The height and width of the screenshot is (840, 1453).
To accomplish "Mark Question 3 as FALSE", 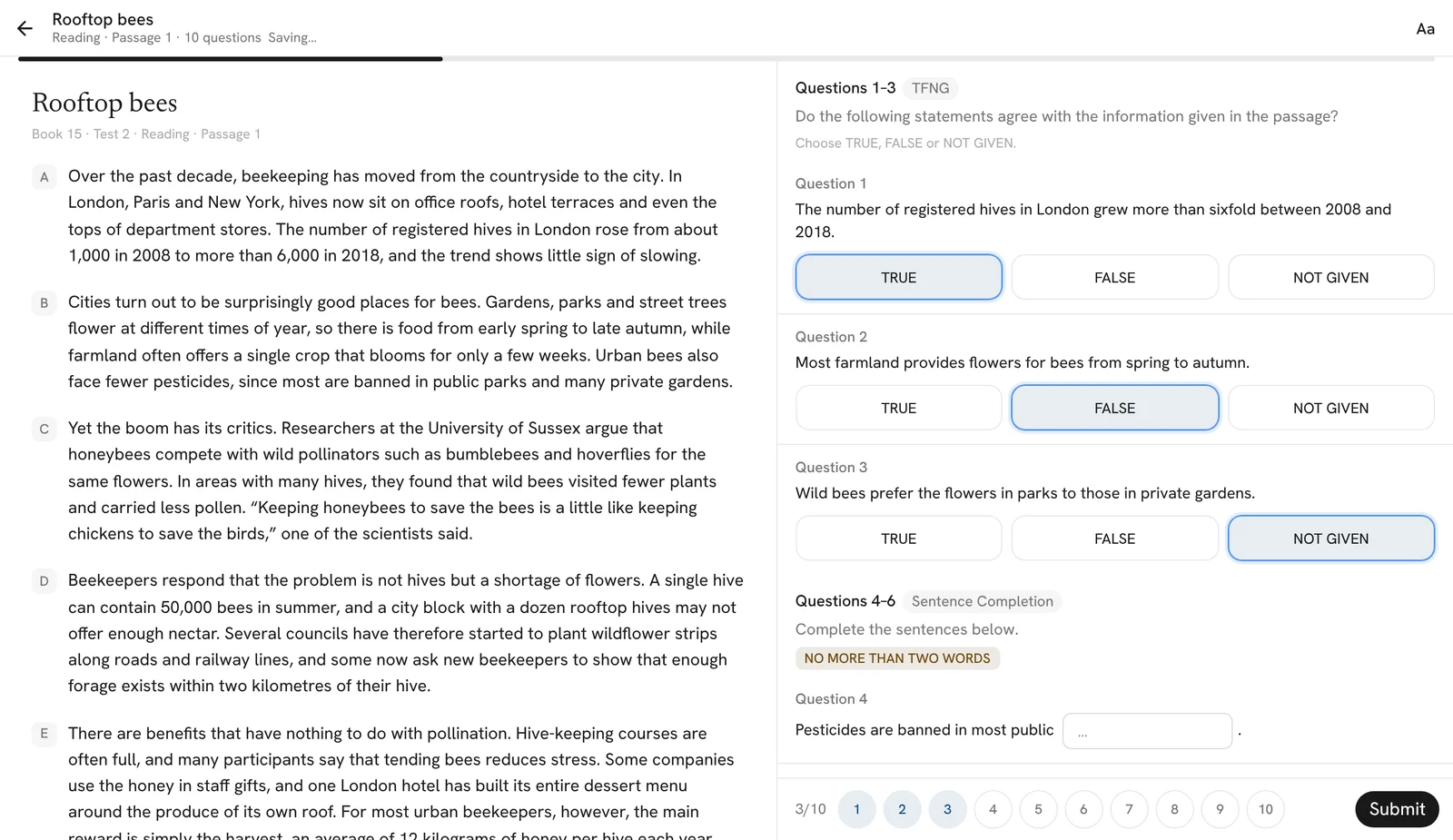I will pos(1114,539).
